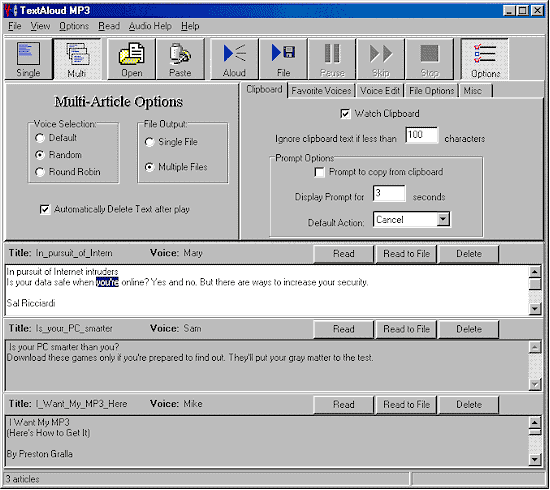Image resolution: width=550 pixels, height=490 pixels.
Task: Paste clipboard text using Paste toolbar button
Action: pyautogui.click(x=180, y=59)
